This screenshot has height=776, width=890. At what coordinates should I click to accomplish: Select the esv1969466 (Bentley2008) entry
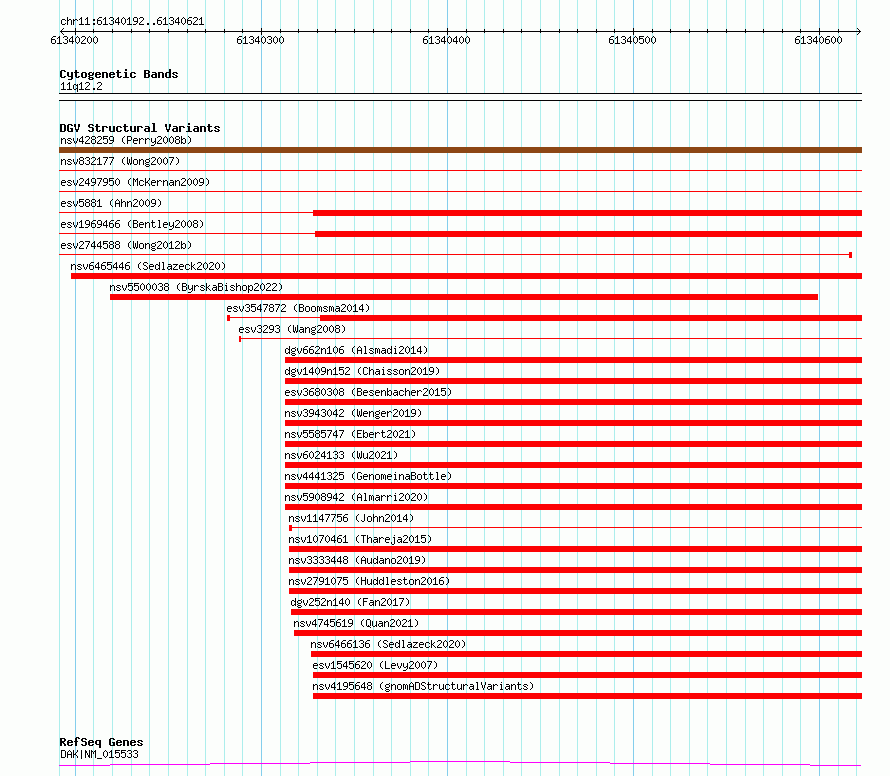[x=132, y=224]
